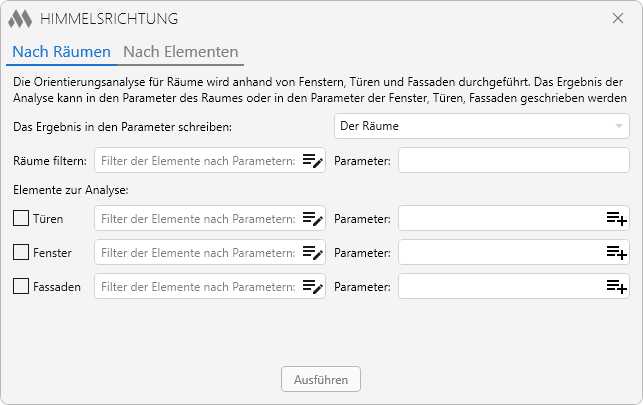This screenshot has width=643, height=405.
Task: Add parameter icon in Fenster row
Action: (617, 253)
